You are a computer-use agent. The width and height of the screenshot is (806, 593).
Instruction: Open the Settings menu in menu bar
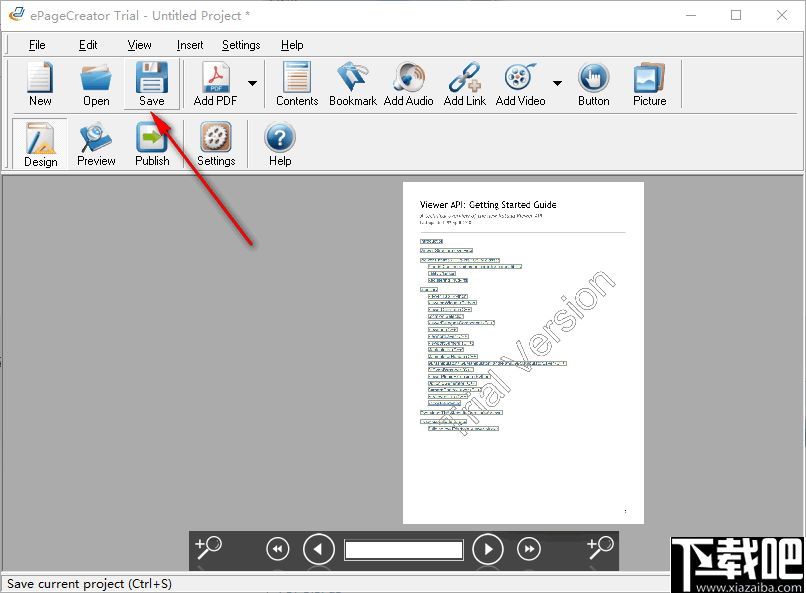[241, 45]
